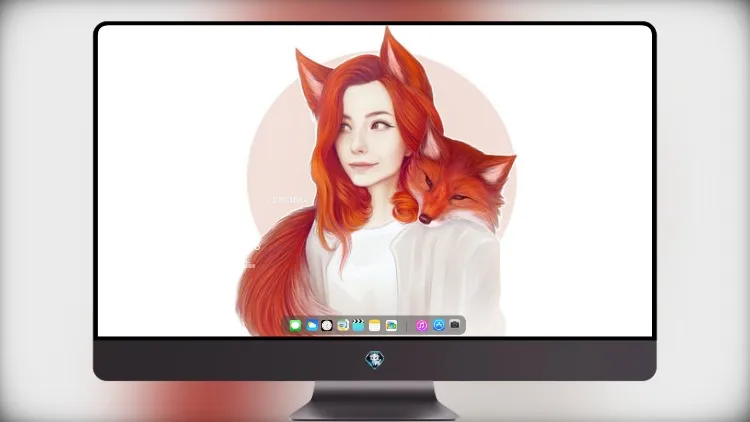The height and width of the screenshot is (422, 750).
Task: Open the green Messages app in the dock
Action: click(295, 326)
